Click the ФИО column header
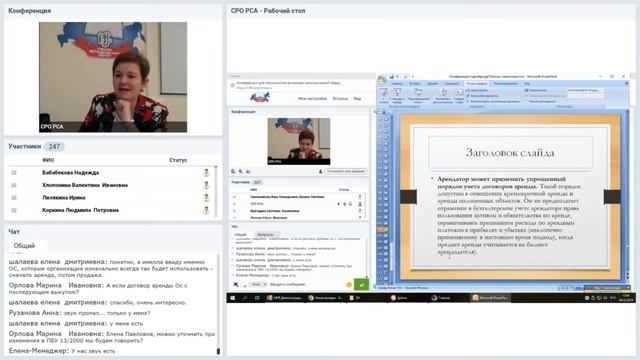This screenshot has height=360, width=640. tap(48, 160)
